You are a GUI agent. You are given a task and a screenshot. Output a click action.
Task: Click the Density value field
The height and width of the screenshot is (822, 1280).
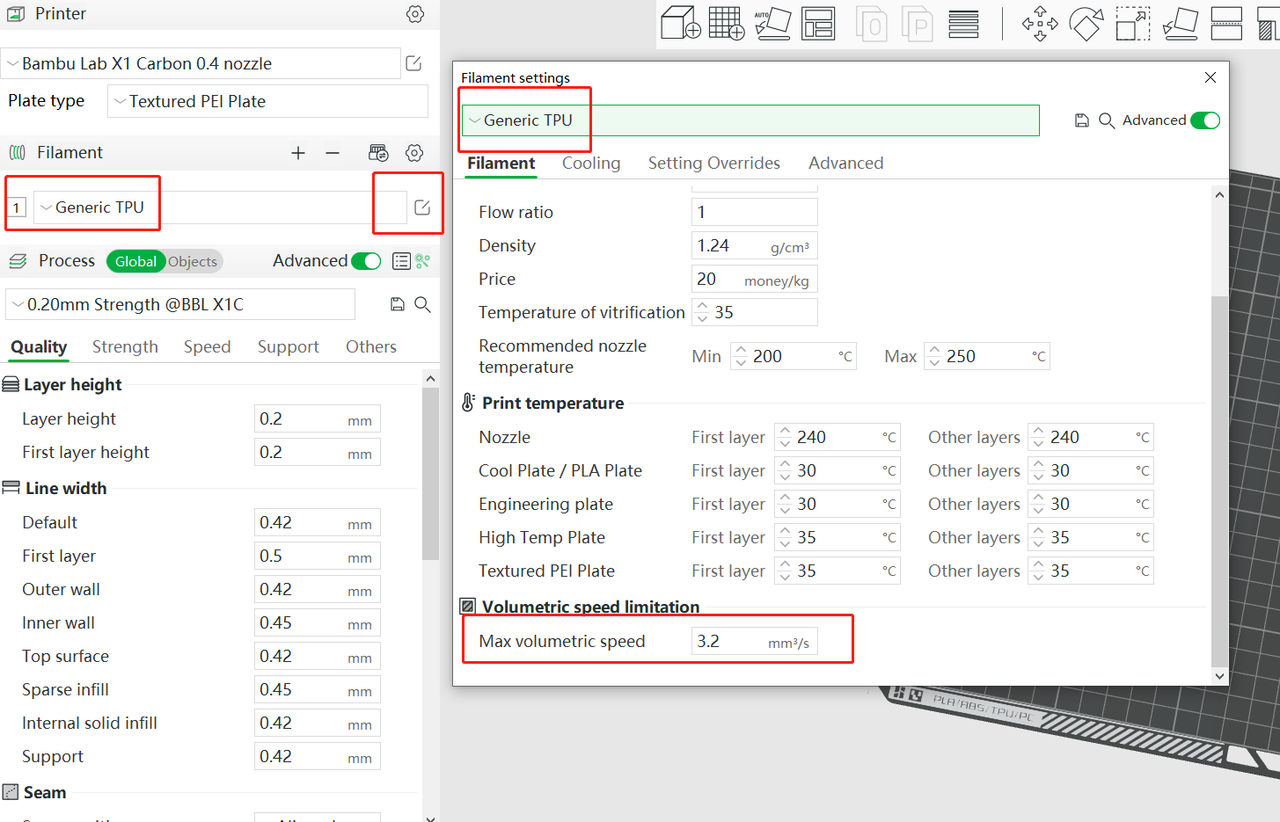tap(755, 246)
